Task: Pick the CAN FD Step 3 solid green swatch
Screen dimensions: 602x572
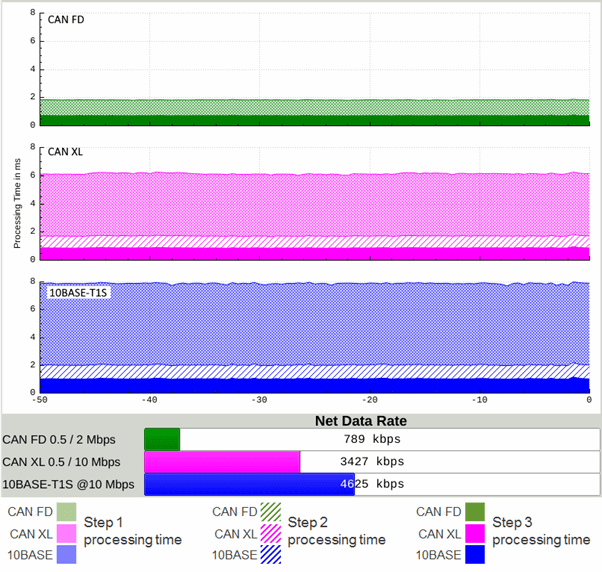Action: click(x=476, y=512)
